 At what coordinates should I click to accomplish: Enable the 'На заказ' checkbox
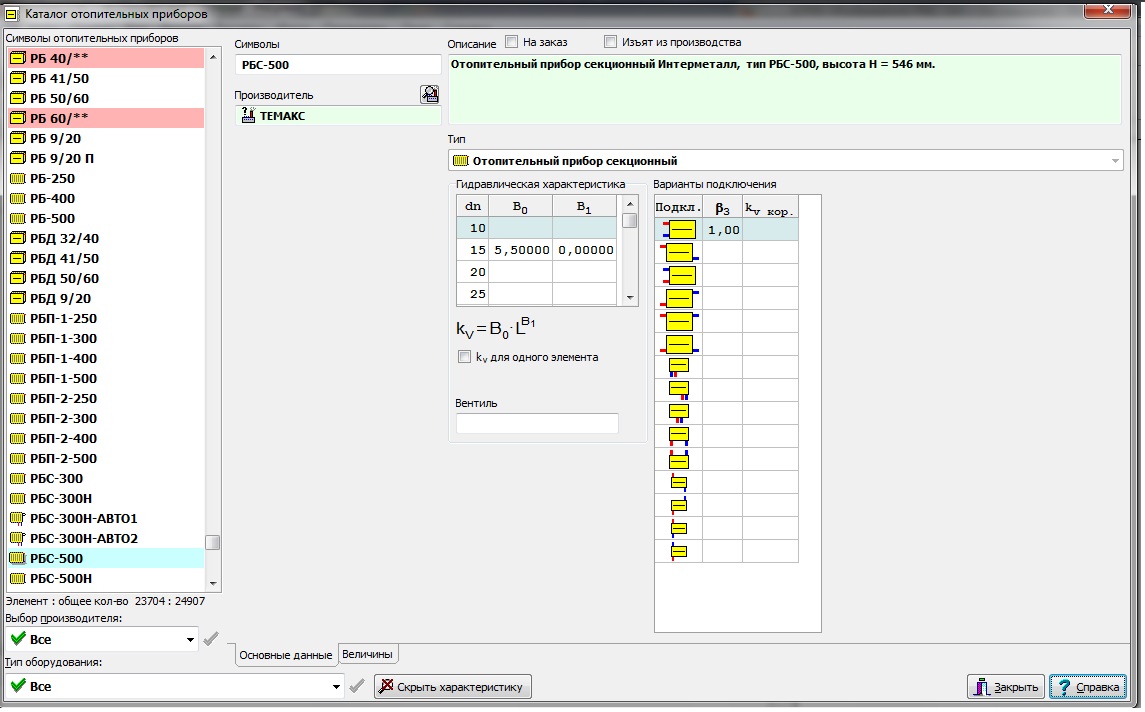[512, 42]
